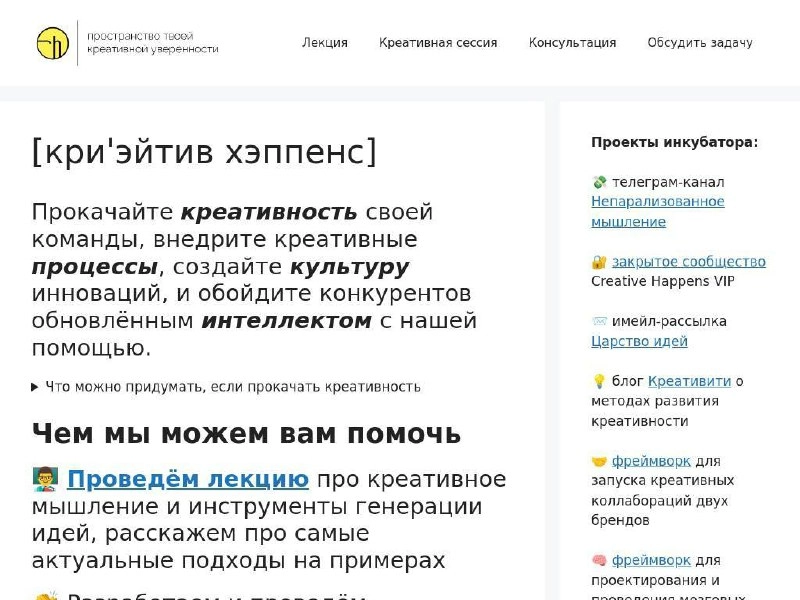Visit the Царство идей newsletter link

pos(639,341)
